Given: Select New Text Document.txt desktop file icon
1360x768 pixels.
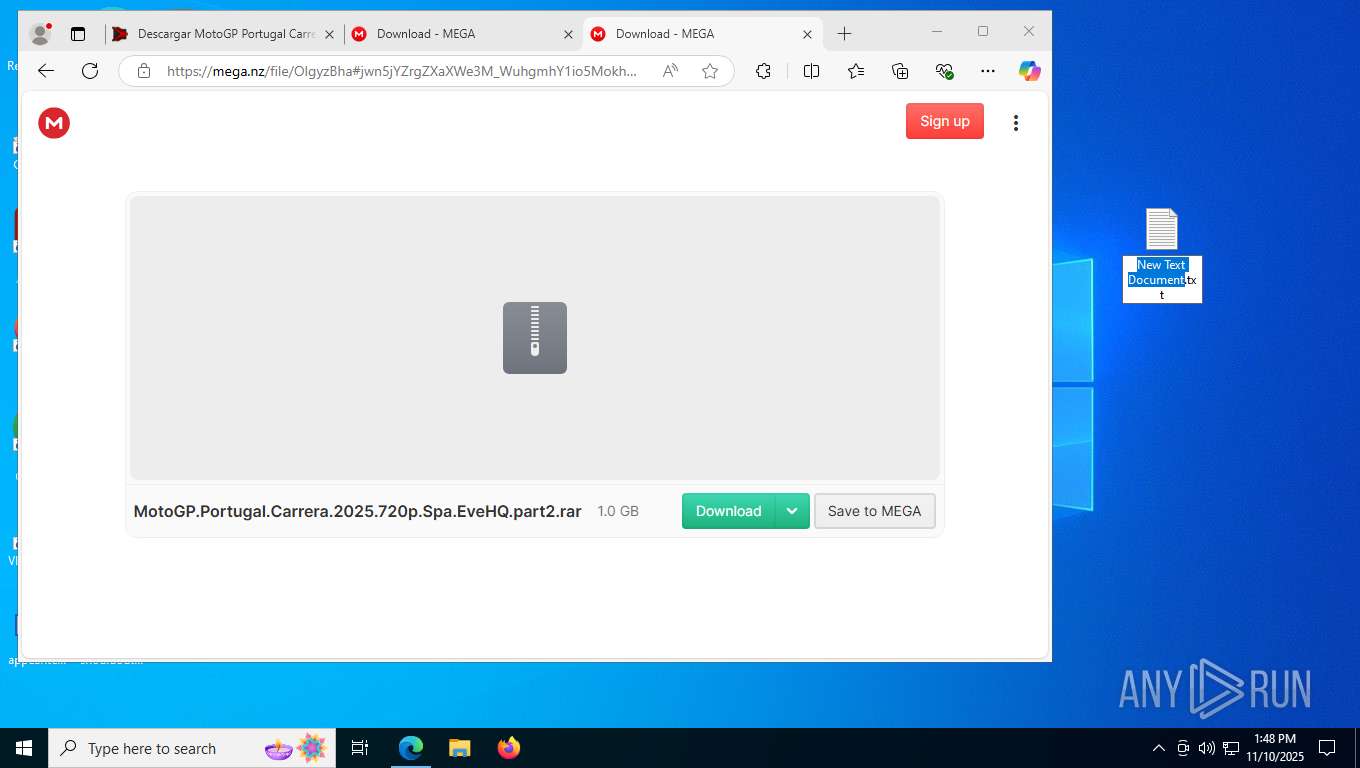Looking at the screenshot, I should (x=1162, y=229).
